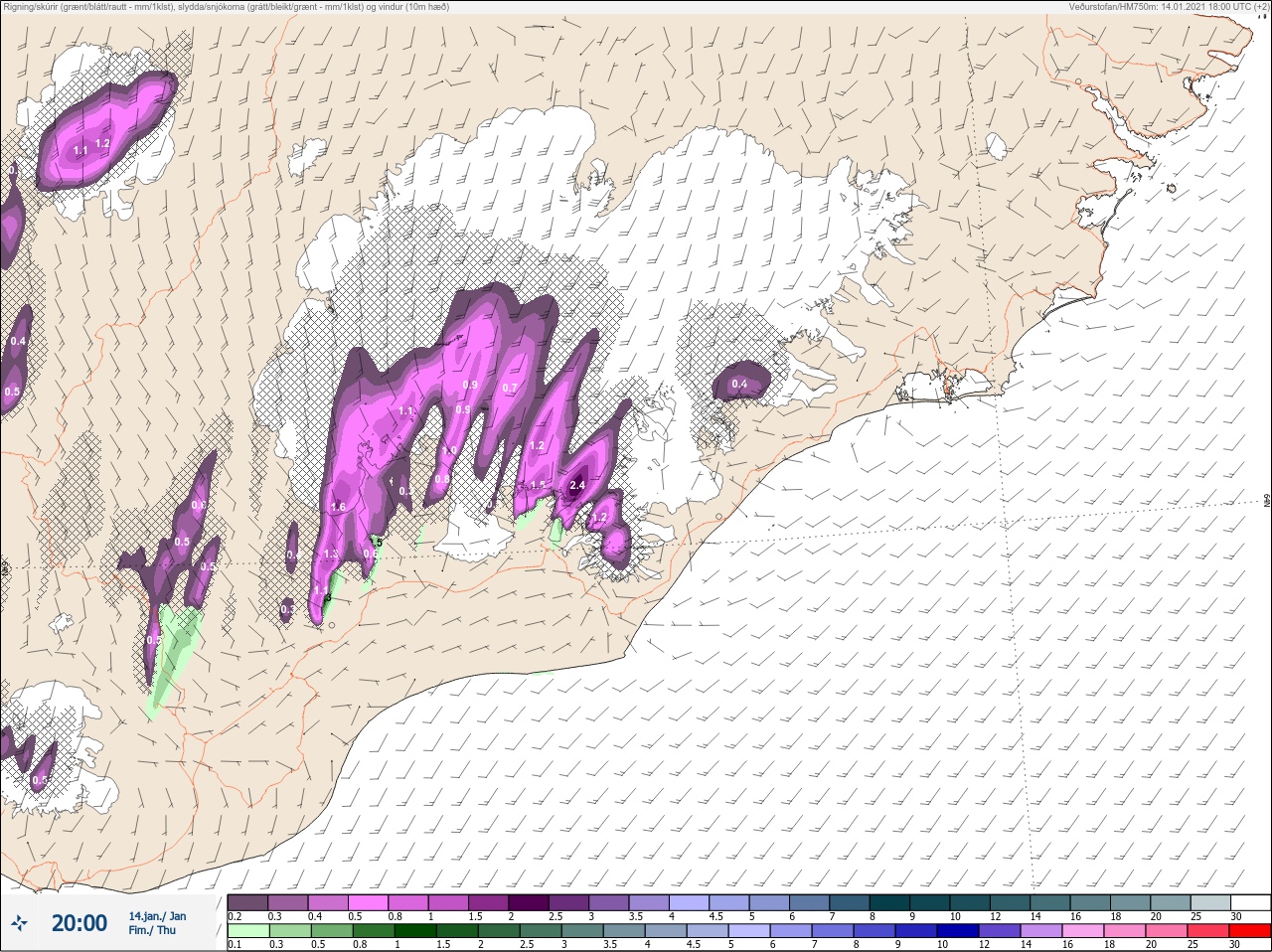Click the 20:00 forecast time
This screenshot has height=952, width=1272.
pyautogui.click(x=79, y=923)
